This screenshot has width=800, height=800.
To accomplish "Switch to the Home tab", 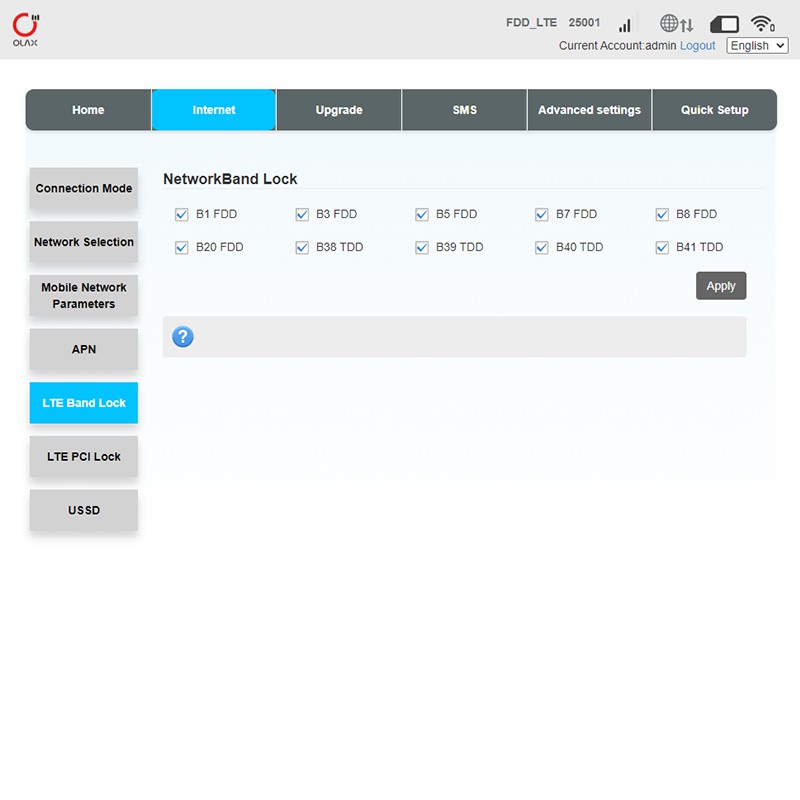I will pyautogui.click(x=88, y=110).
